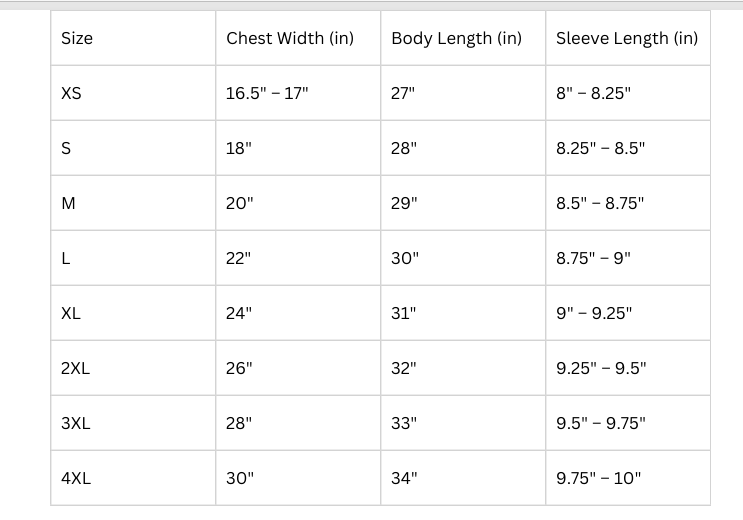
Task: Click the Size column header cell
Action: pos(133,38)
